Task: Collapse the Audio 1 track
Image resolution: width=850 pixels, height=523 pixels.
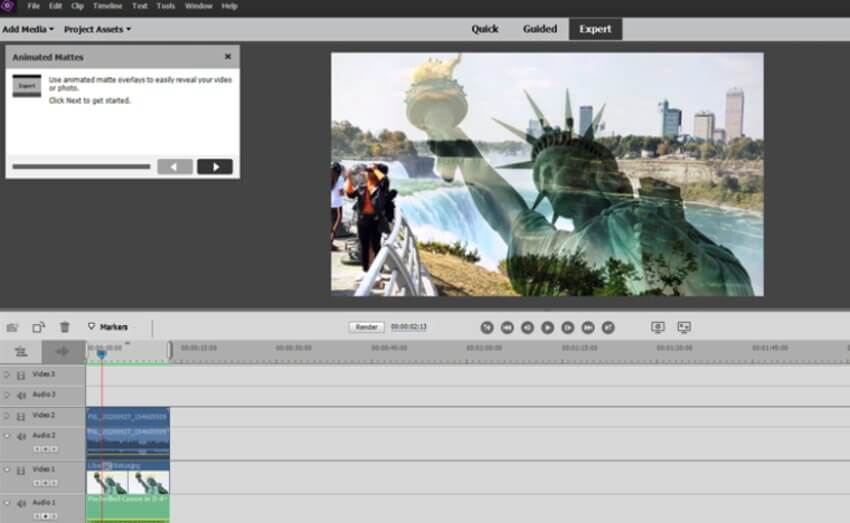Action: click(x=7, y=503)
